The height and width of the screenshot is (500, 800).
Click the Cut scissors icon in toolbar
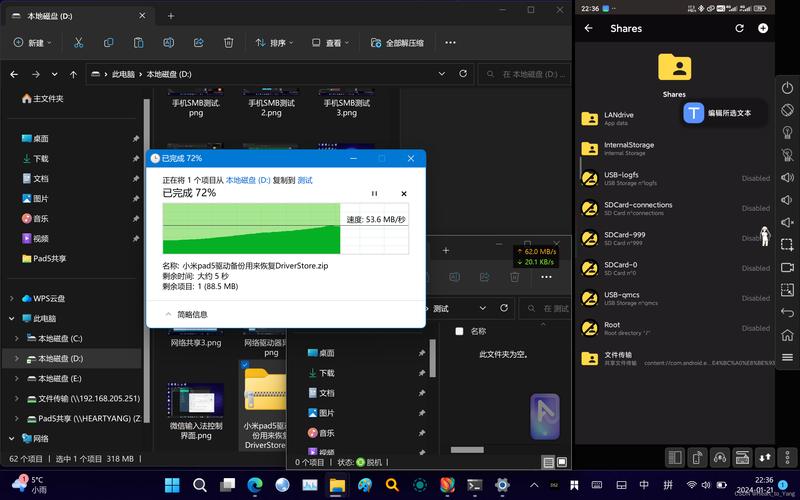tap(79, 43)
